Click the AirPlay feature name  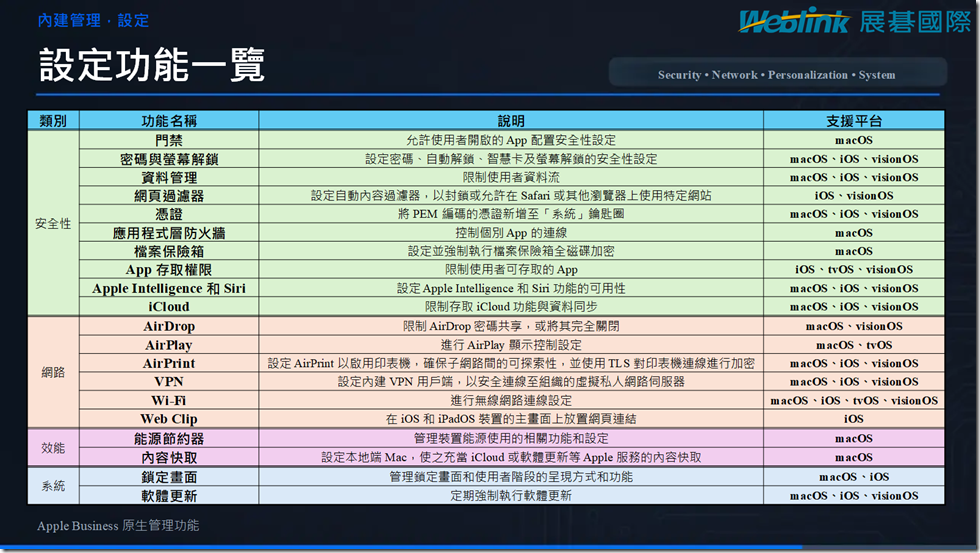(169, 345)
